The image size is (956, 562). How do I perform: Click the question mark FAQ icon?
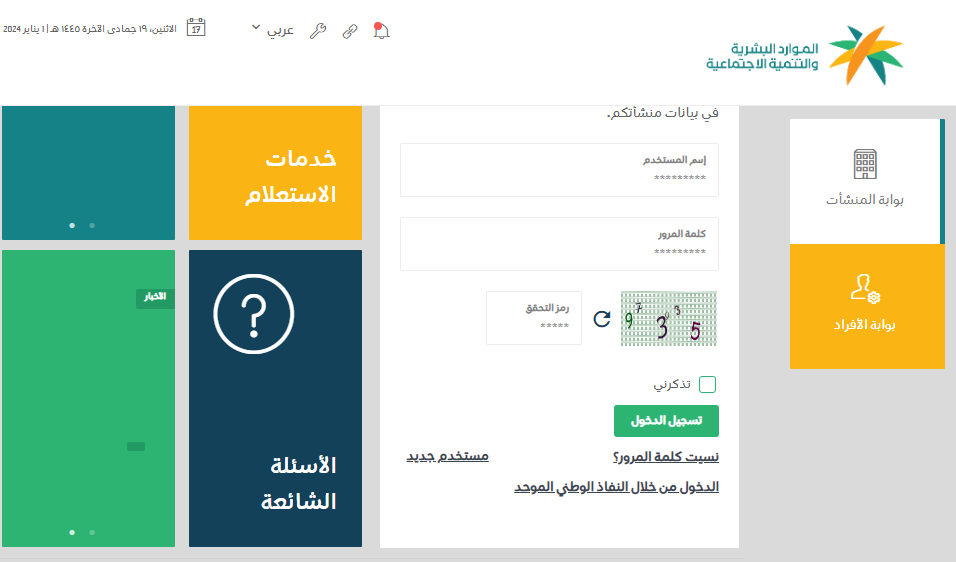254,312
